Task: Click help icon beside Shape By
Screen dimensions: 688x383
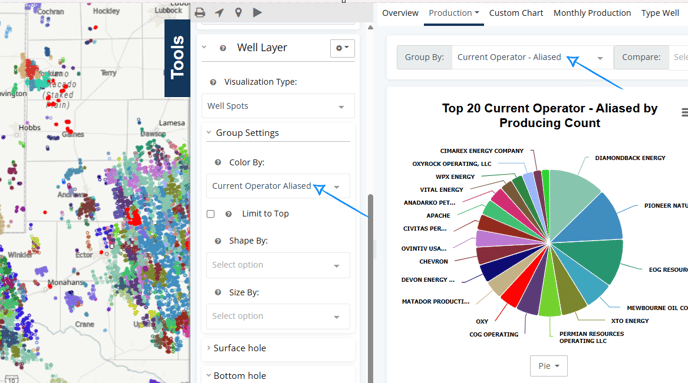Action: (x=218, y=241)
